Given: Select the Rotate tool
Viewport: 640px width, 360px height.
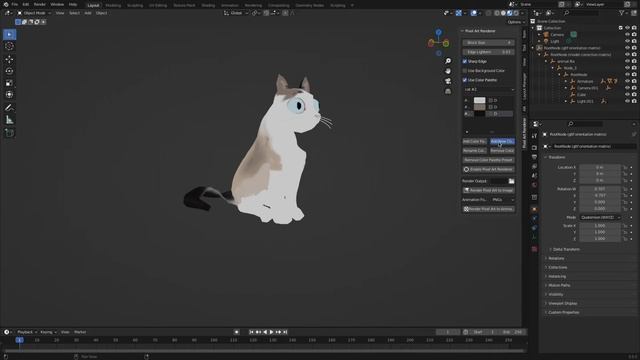Looking at the screenshot, I should point(9,71).
